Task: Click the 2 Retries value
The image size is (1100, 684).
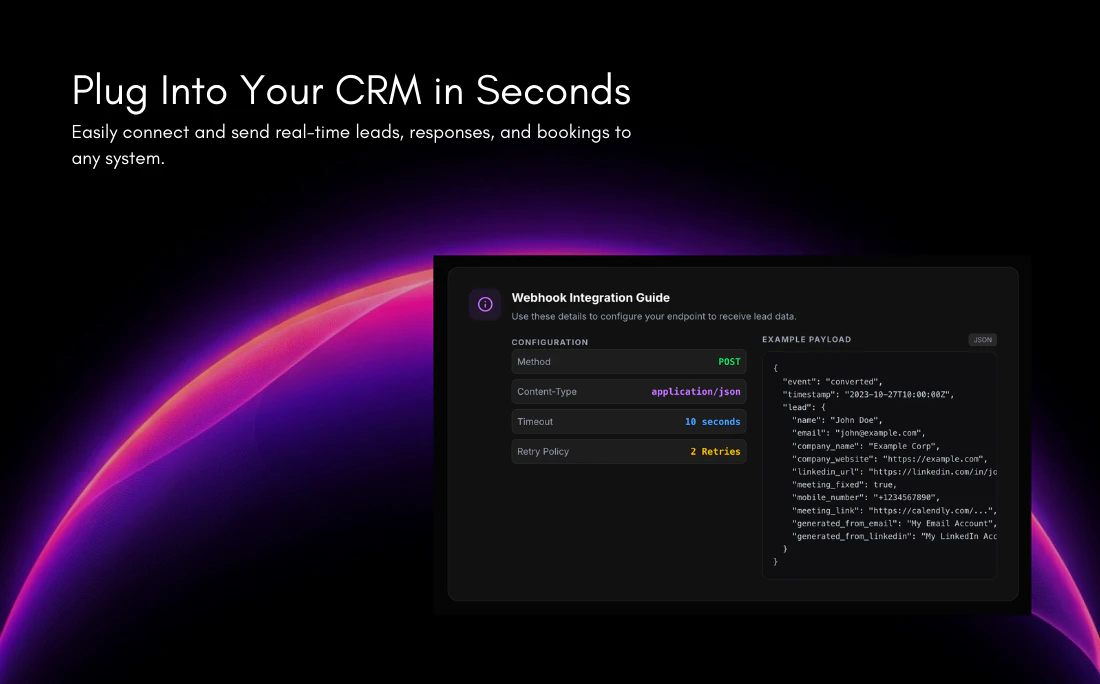Action: click(716, 451)
